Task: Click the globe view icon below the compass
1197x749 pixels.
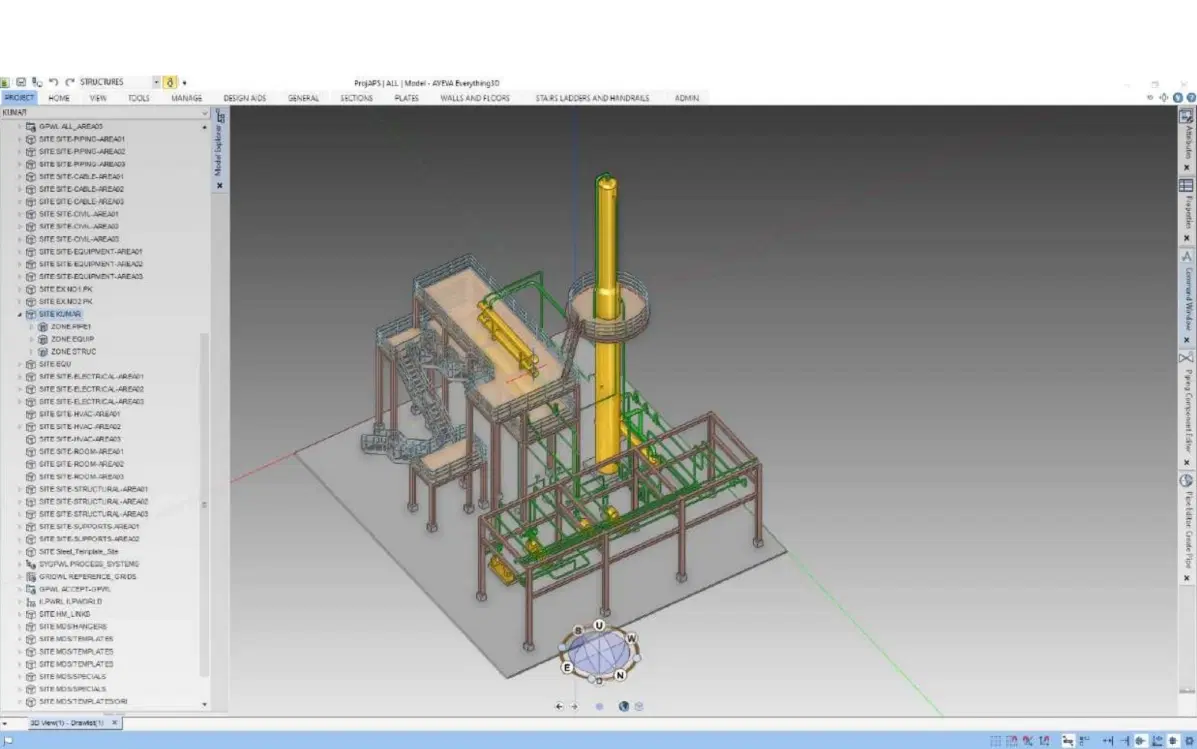Action: pyautogui.click(x=624, y=706)
